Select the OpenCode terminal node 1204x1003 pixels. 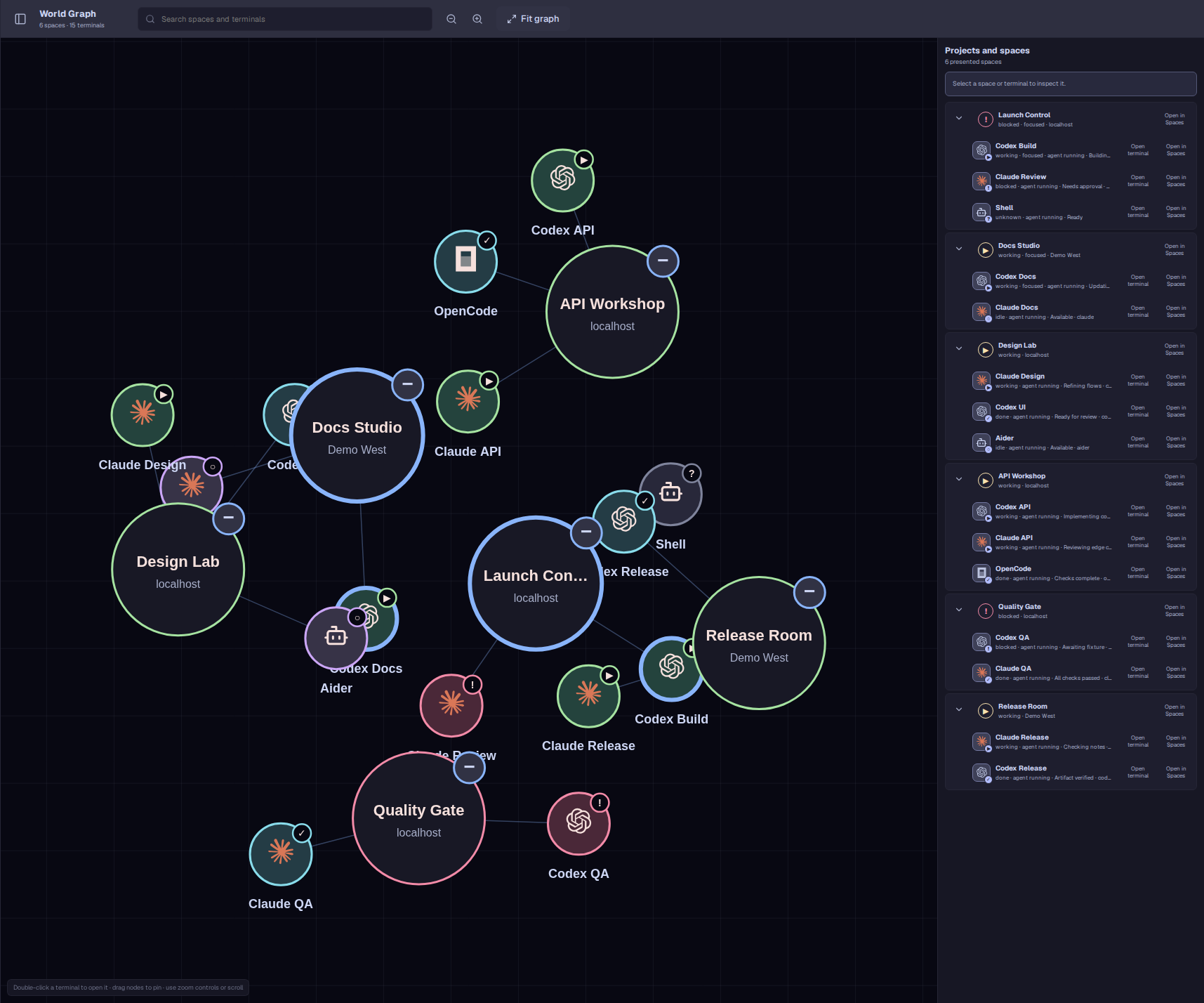(465, 261)
